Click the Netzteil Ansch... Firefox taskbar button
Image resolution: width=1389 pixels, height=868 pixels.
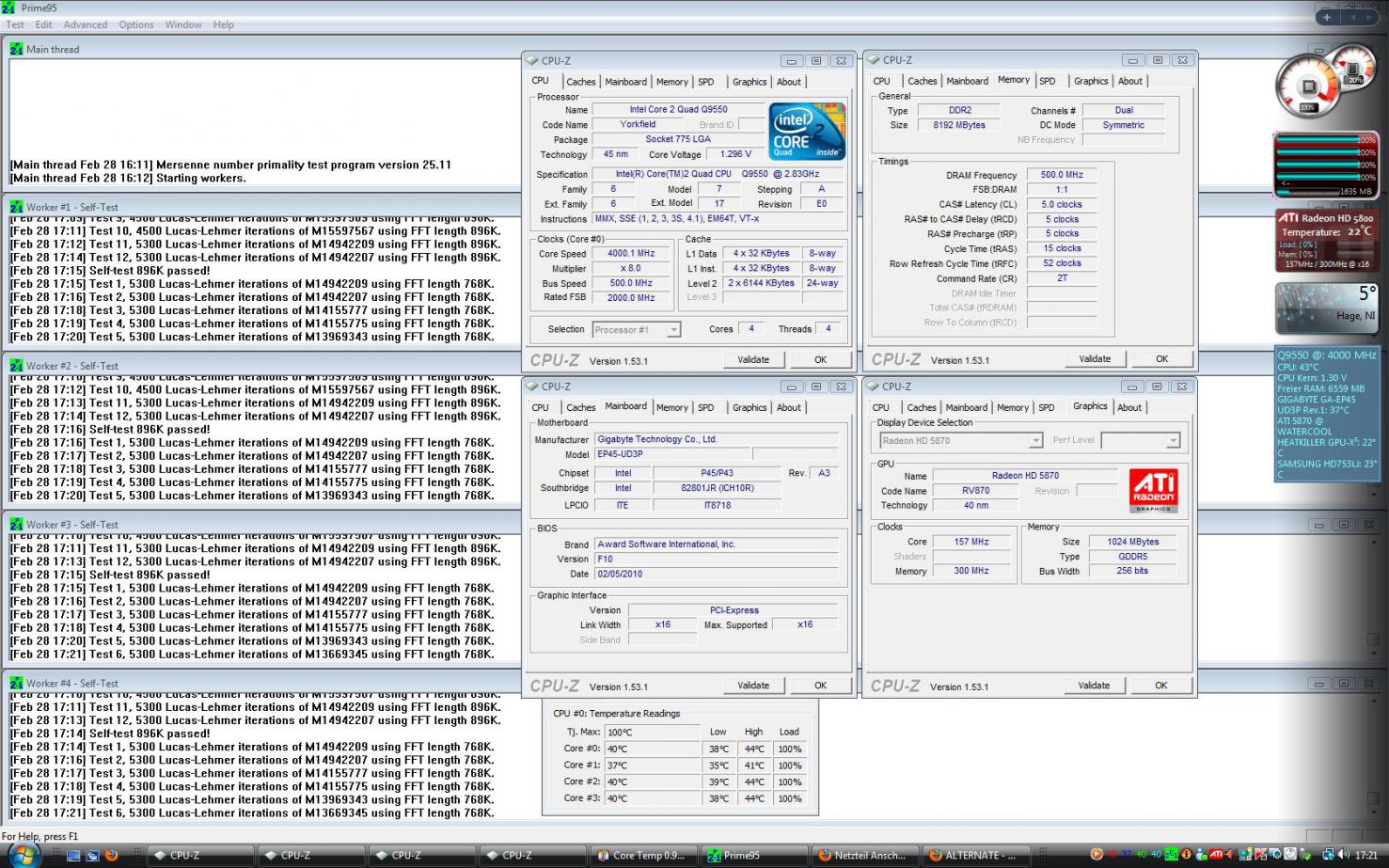tap(867, 856)
